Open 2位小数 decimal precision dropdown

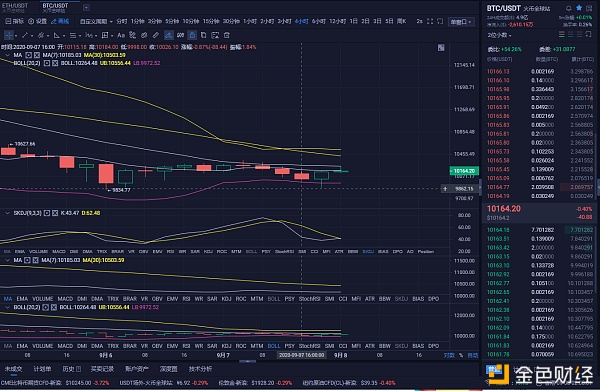point(499,35)
